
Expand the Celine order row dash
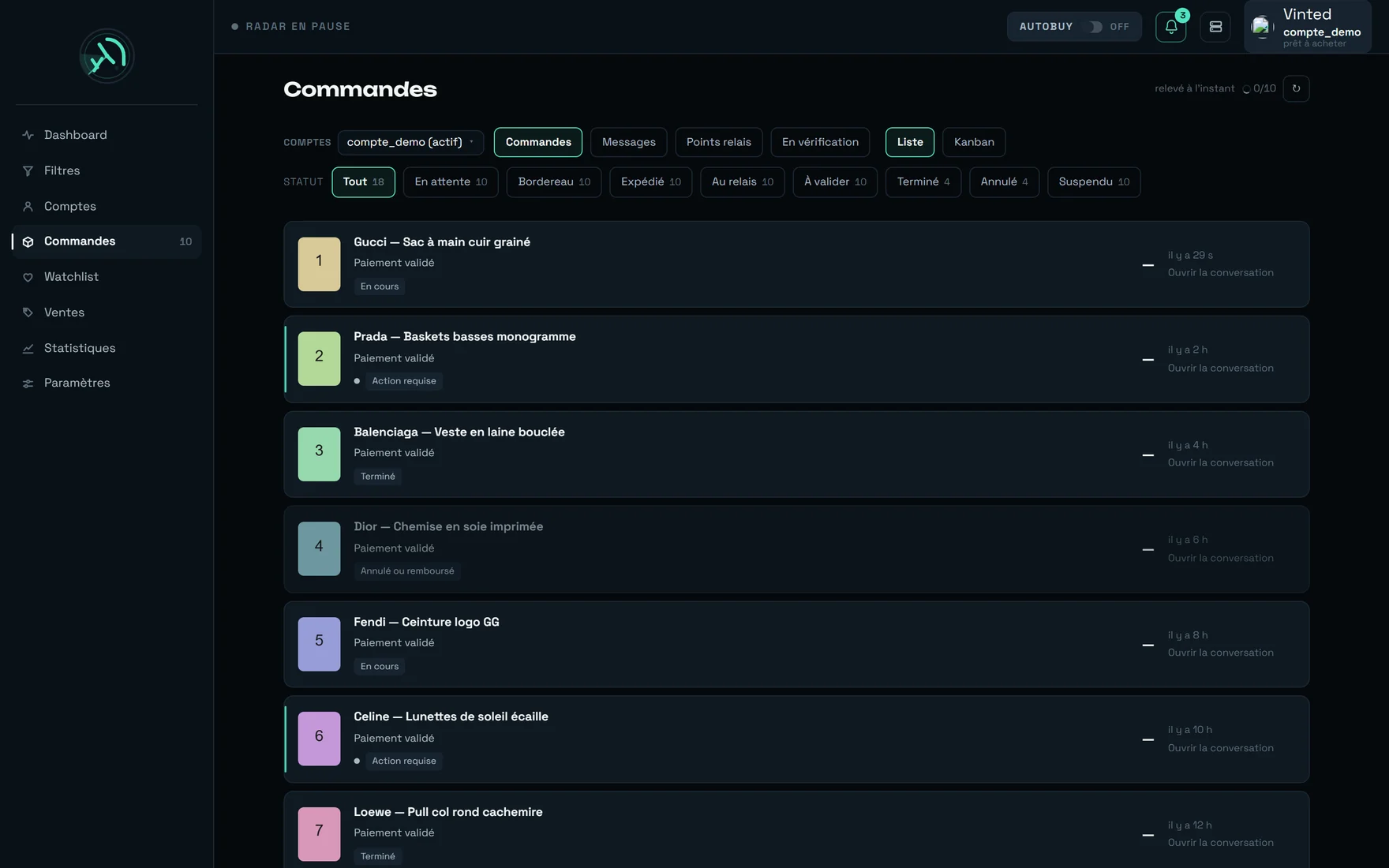coord(1148,740)
